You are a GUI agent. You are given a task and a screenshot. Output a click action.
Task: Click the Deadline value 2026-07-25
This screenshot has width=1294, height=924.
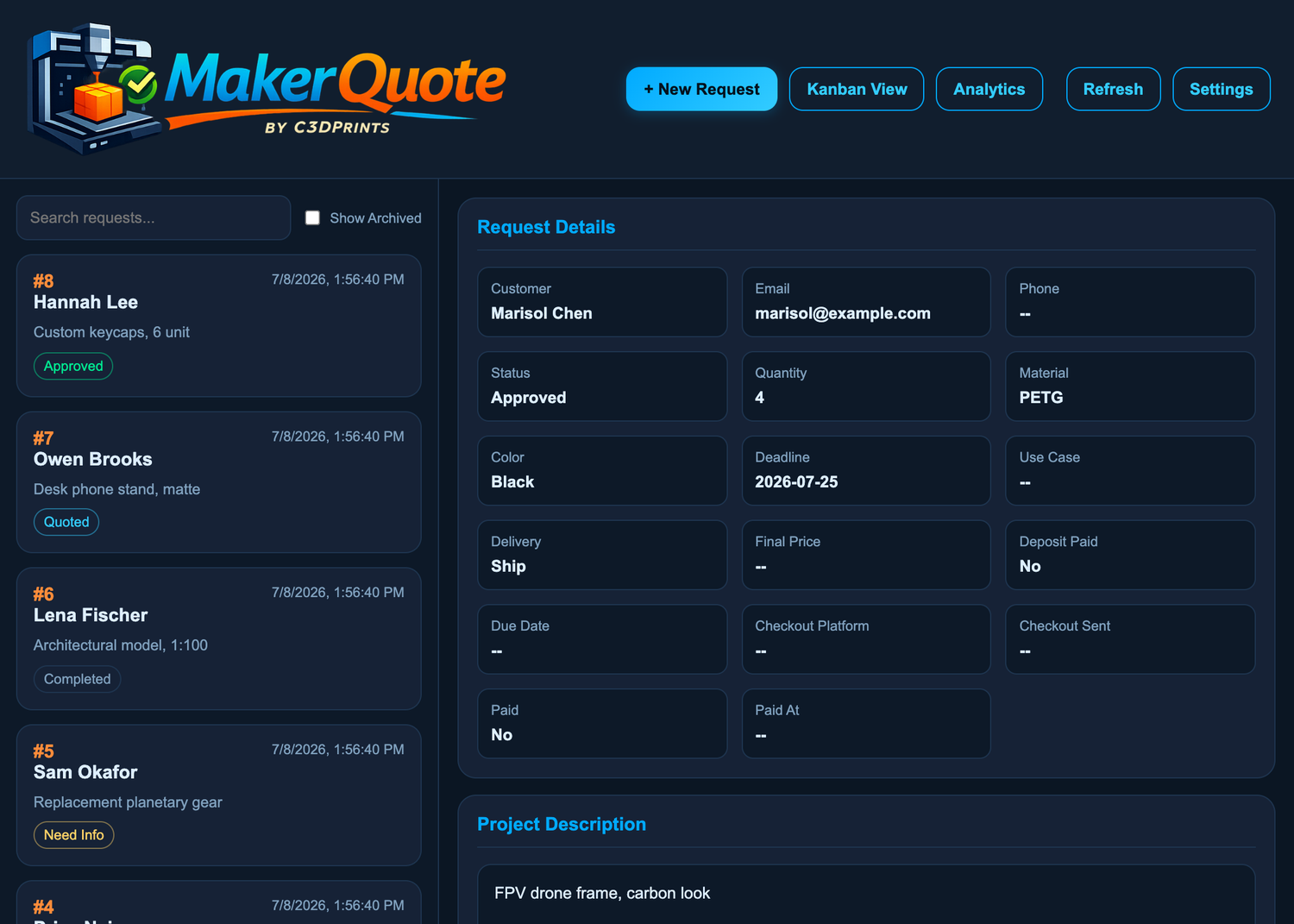tap(796, 482)
